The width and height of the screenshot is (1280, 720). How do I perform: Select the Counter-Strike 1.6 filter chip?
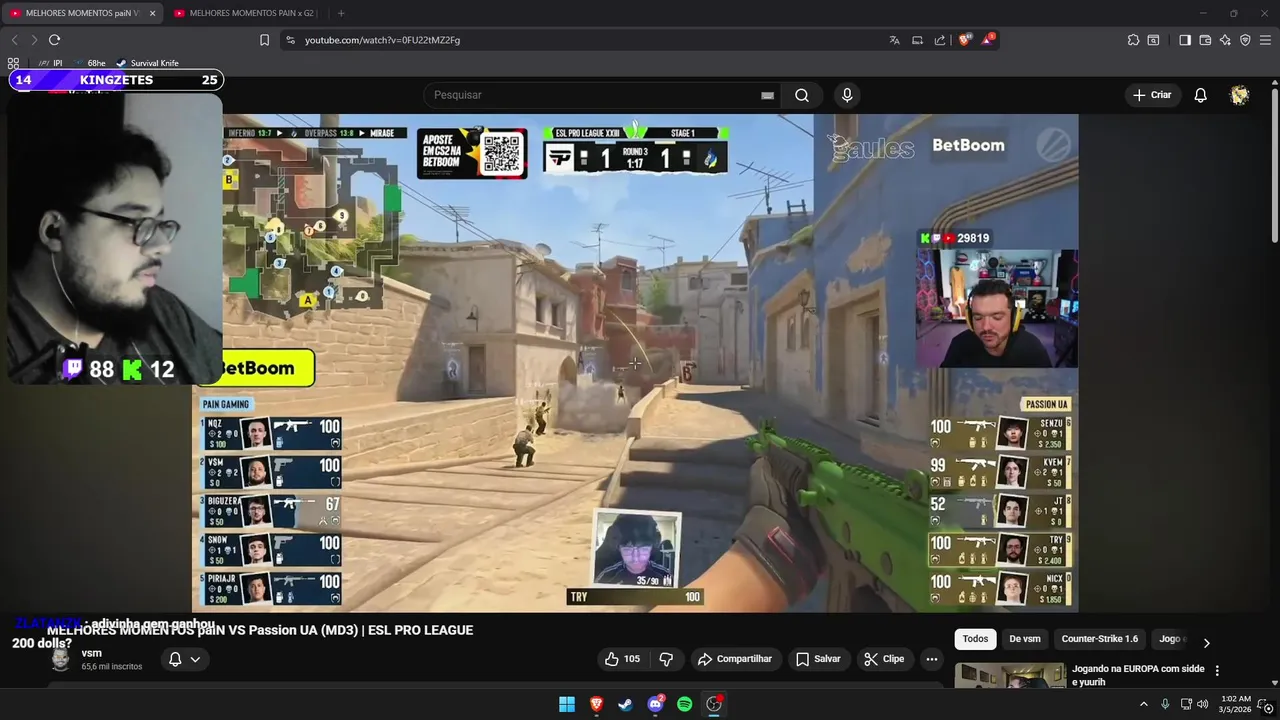pyautogui.click(x=1100, y=639)
